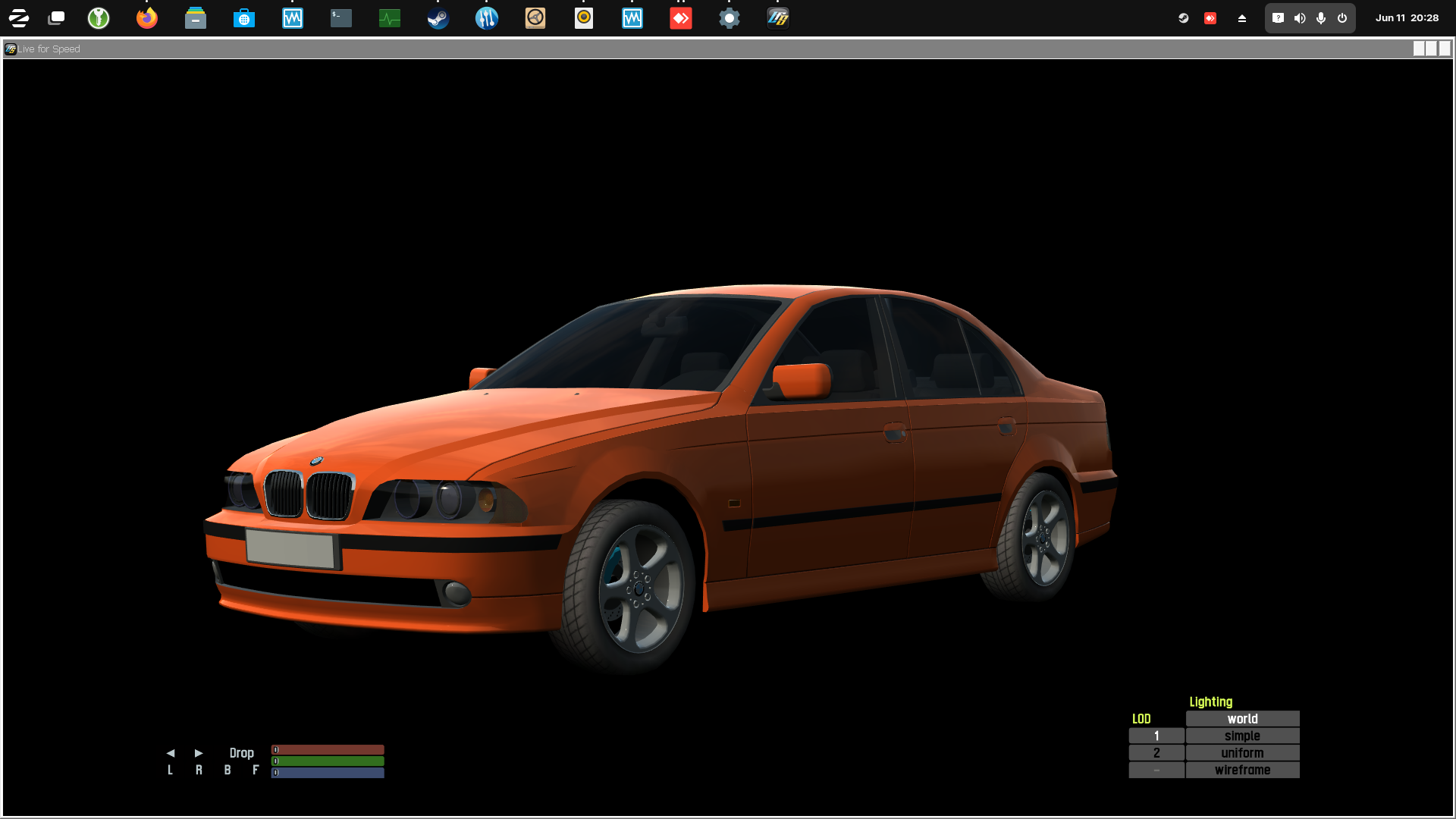Switch lighting to simple
This screenshot has height=819, width=1456.
[x=1242, y=736]
